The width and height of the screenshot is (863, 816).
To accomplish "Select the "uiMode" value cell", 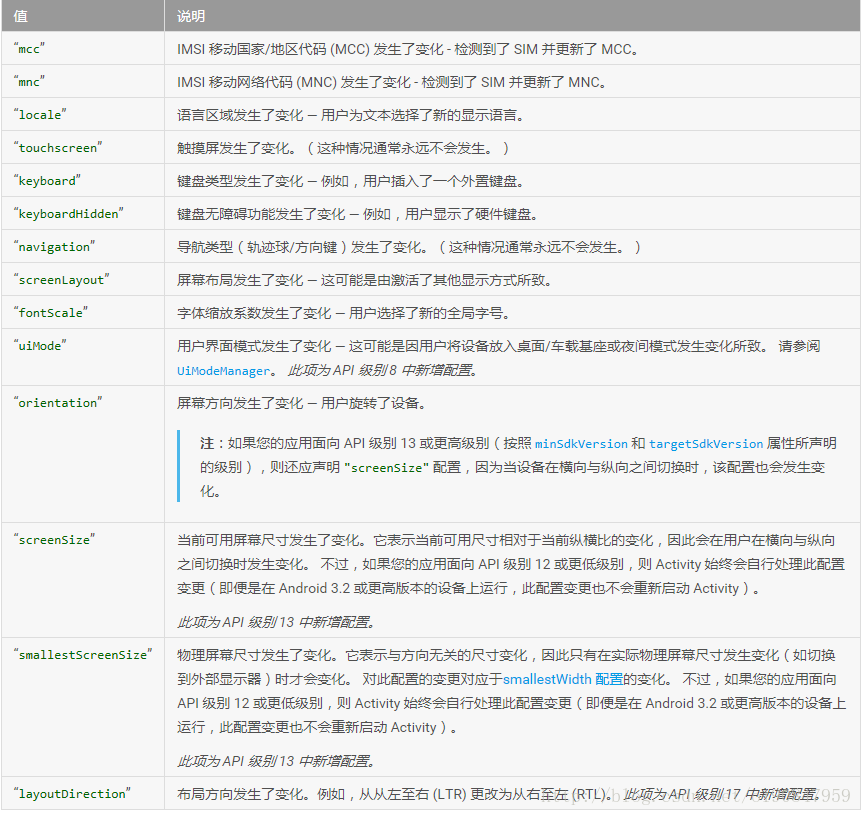I will pos(40,345).
